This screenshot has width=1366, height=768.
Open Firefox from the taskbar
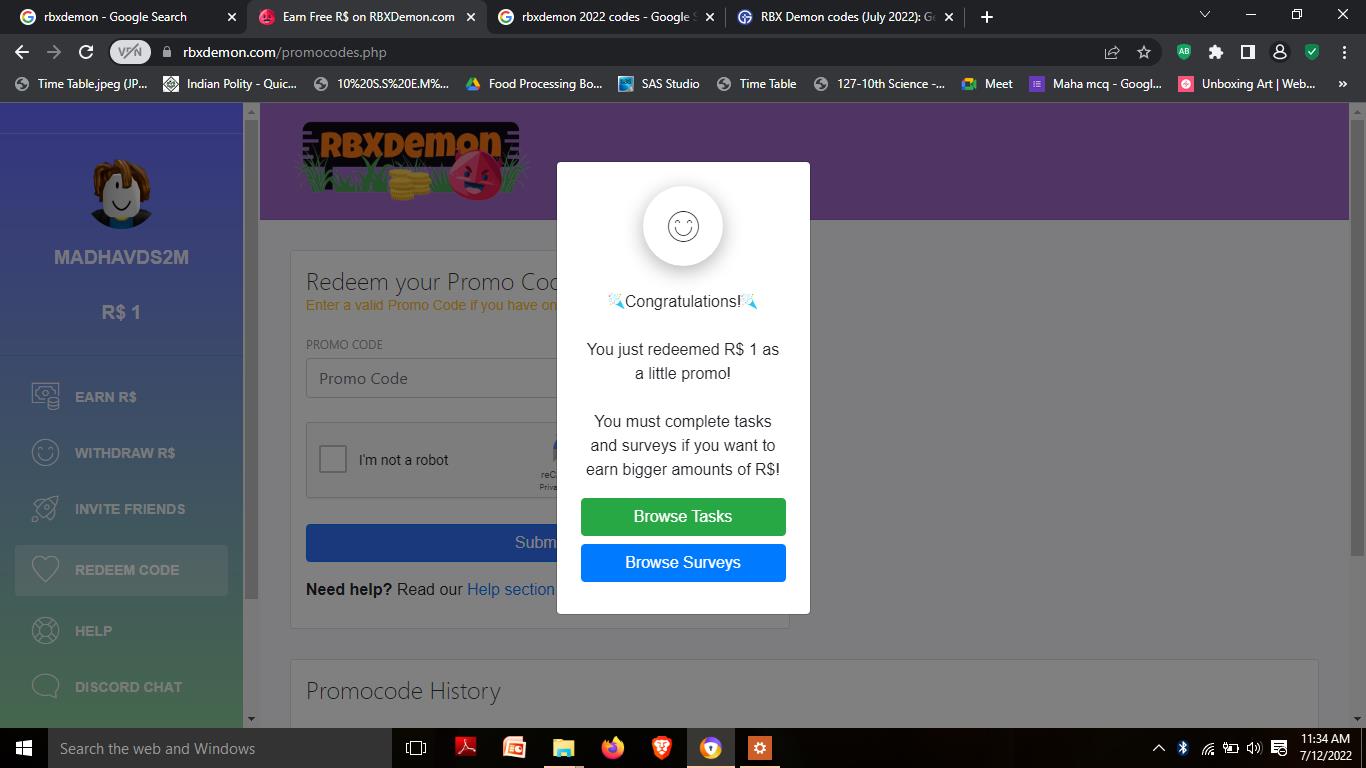(613, 748)
